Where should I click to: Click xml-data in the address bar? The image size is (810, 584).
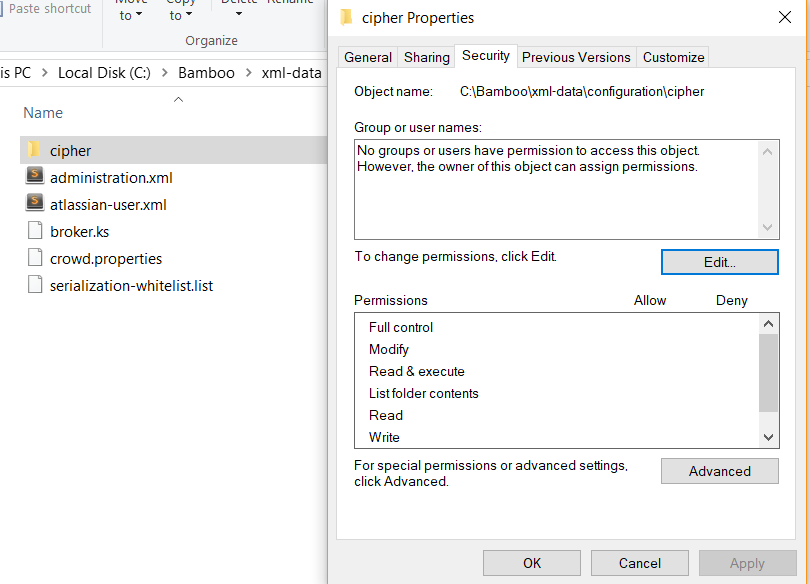[291, 73]
